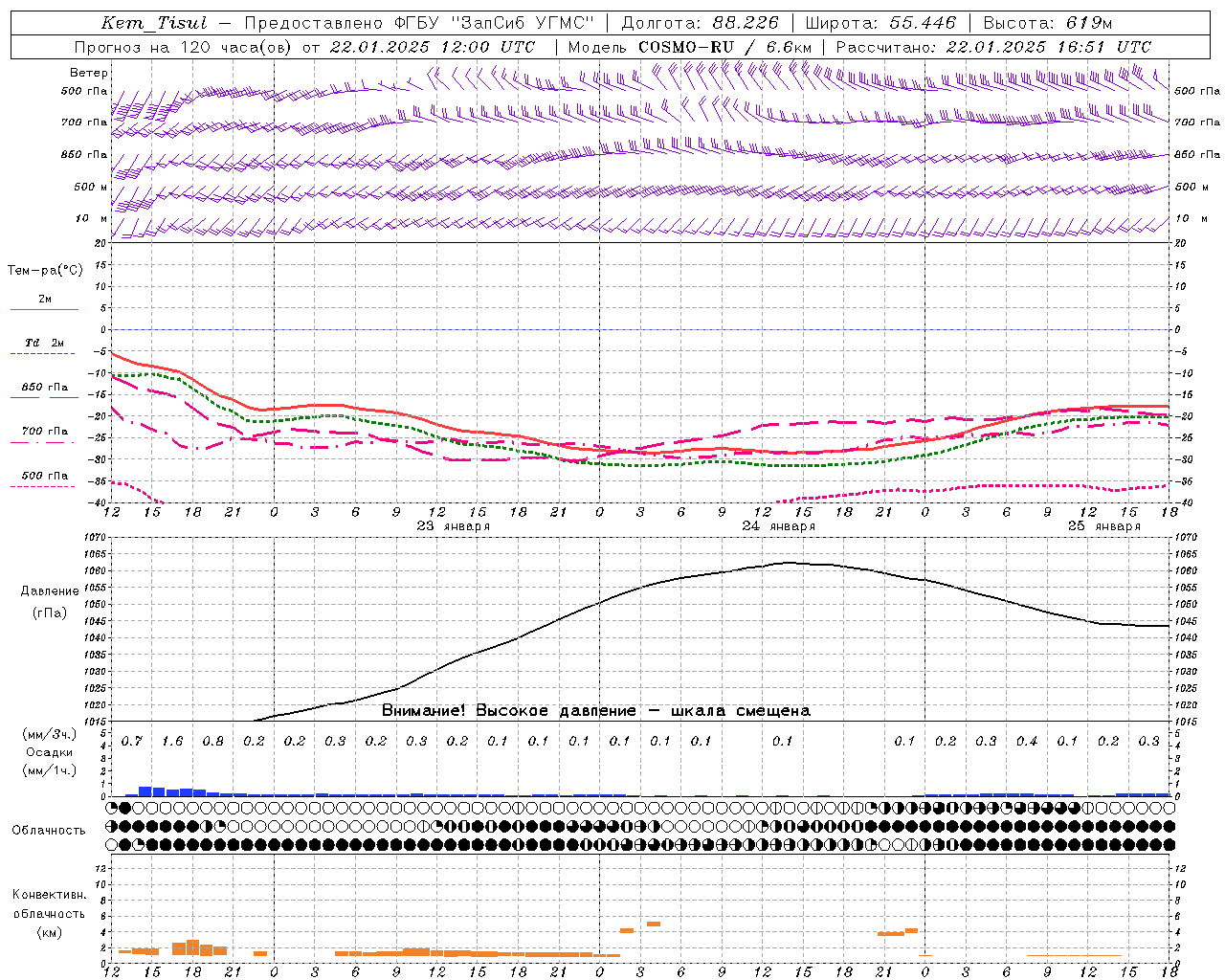Viewport: 1225px width, 980px height.
Task: Click the tallest orange convective cloud bar
Action: pos(192,947)
